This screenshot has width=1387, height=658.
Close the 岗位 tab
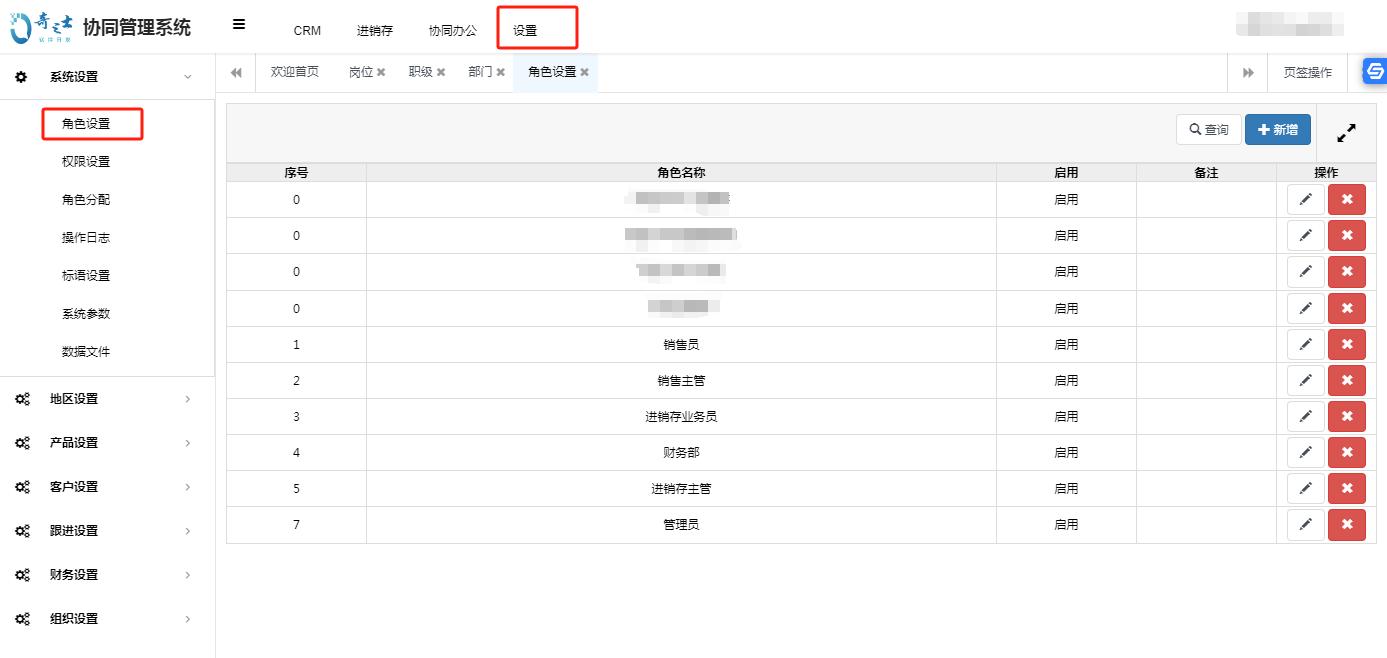coord(381,73)
